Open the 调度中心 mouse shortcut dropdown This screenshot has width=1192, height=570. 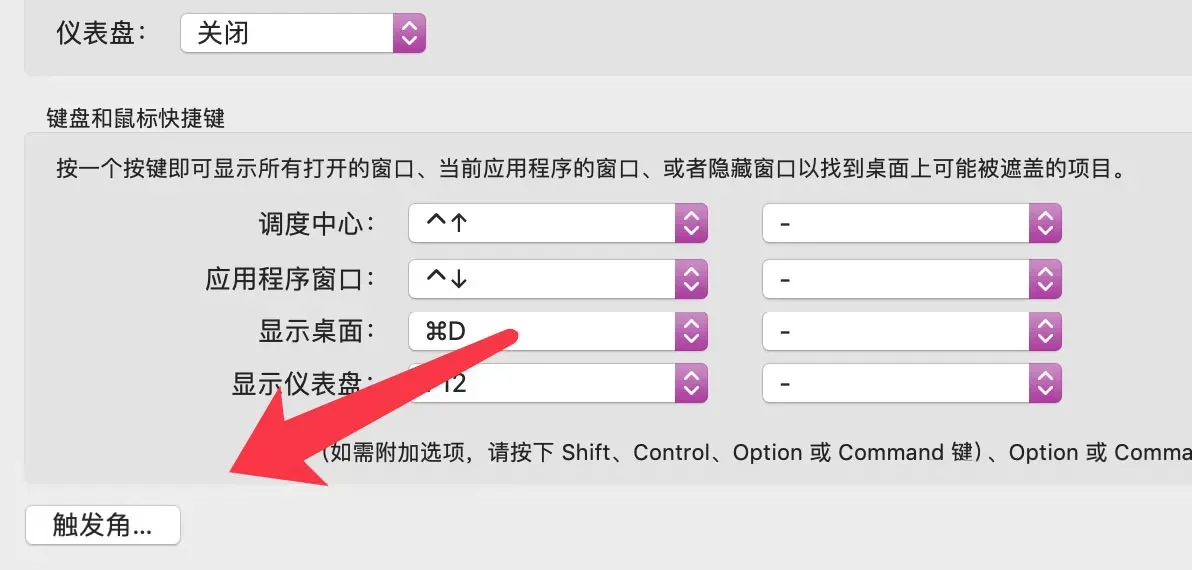pyautogui.click(x=911, y=223)
